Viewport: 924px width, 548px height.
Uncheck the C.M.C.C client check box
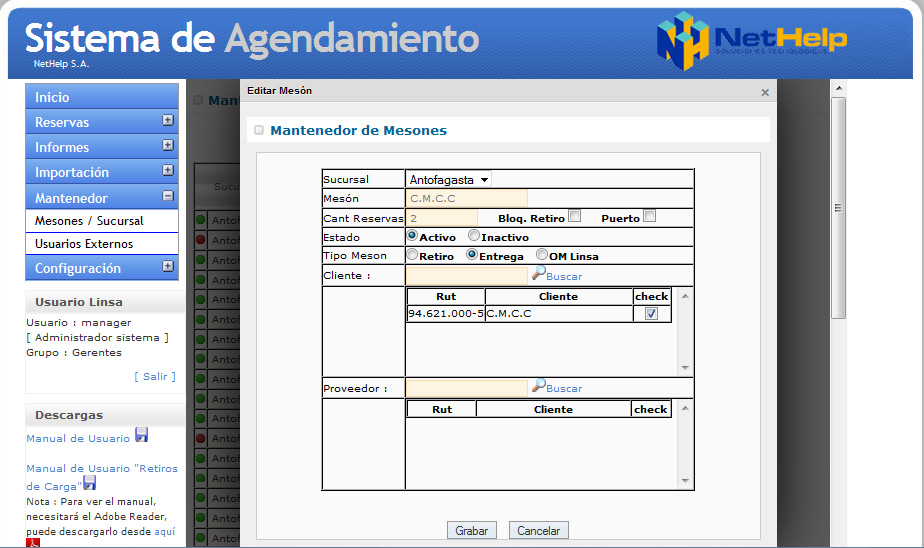[651, 313]
